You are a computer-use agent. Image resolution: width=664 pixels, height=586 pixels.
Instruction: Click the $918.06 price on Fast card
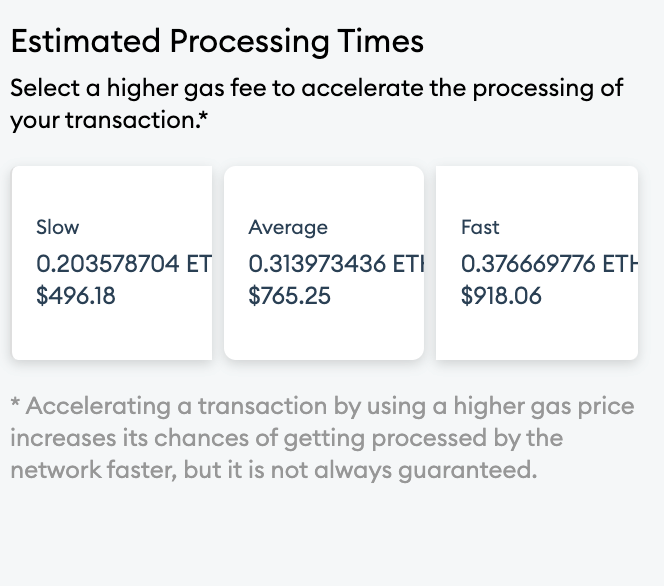502,296
